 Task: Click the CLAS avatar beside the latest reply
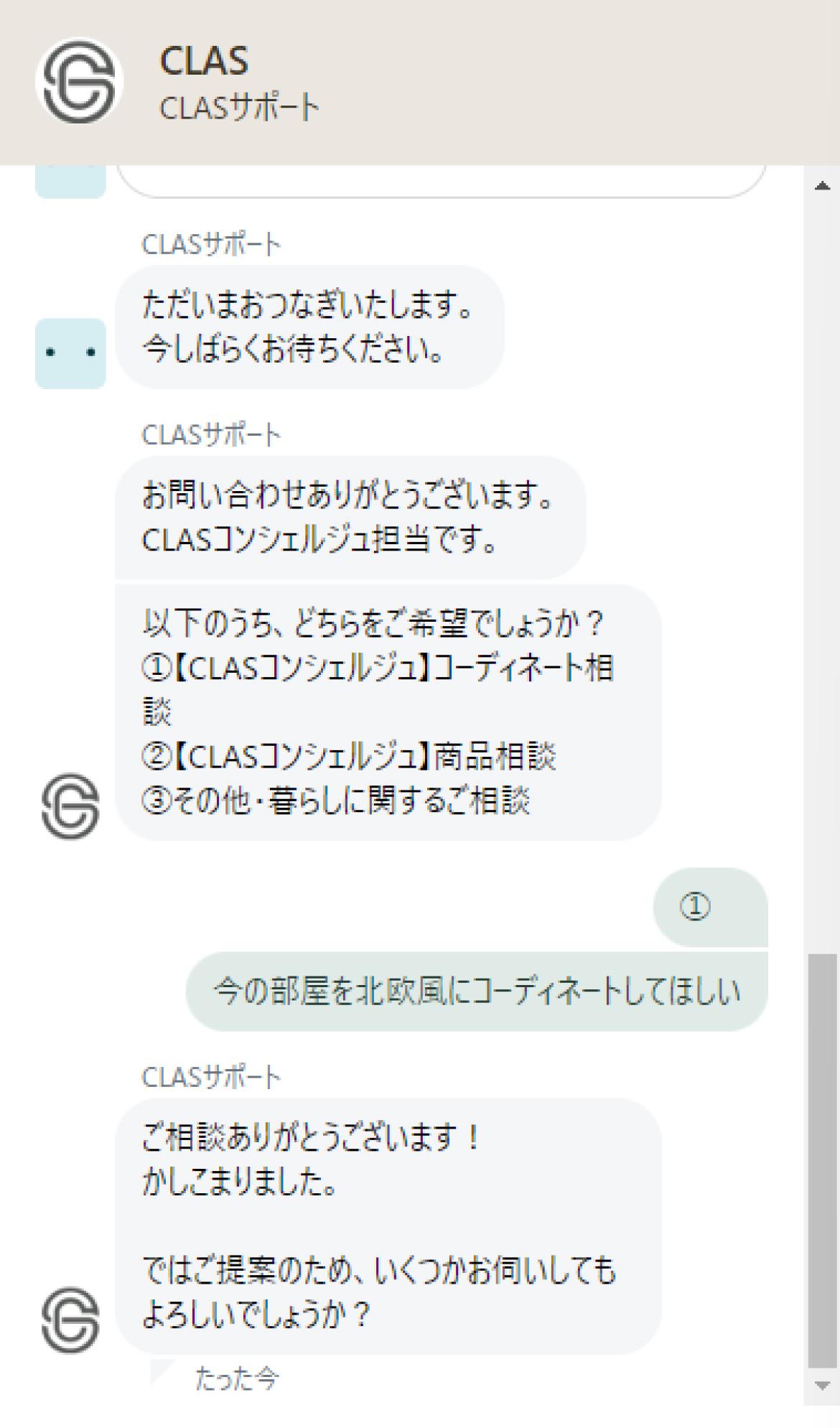pos(70,1320)
